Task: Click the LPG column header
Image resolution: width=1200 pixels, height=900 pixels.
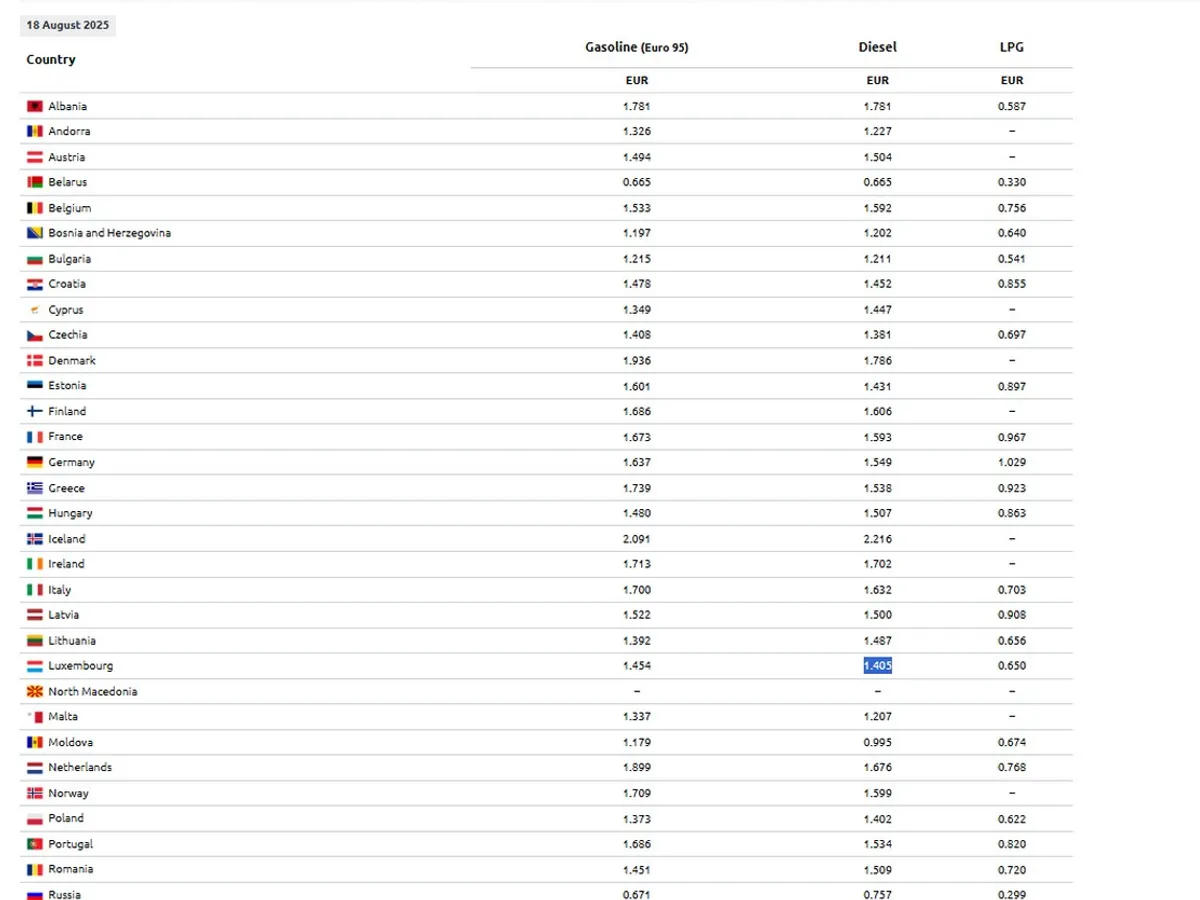Action: click(x=1011, y=47)
